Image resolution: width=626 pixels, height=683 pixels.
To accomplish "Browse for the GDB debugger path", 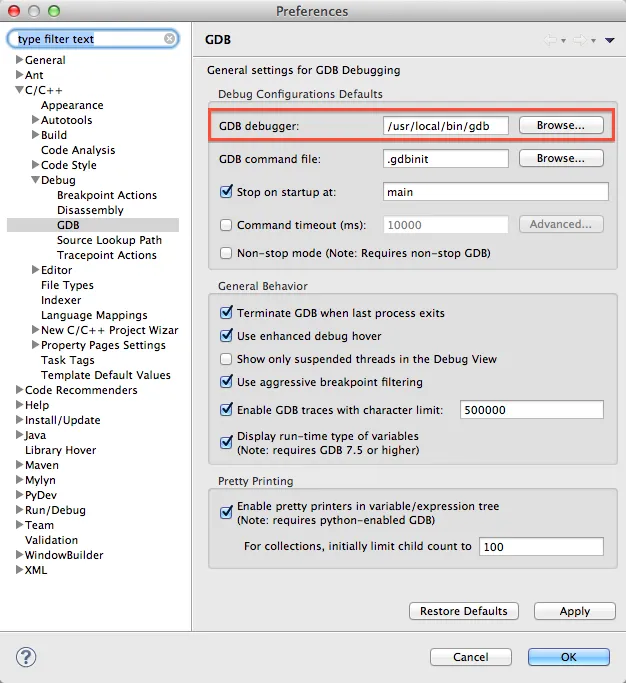I will (x=561, y=125).
